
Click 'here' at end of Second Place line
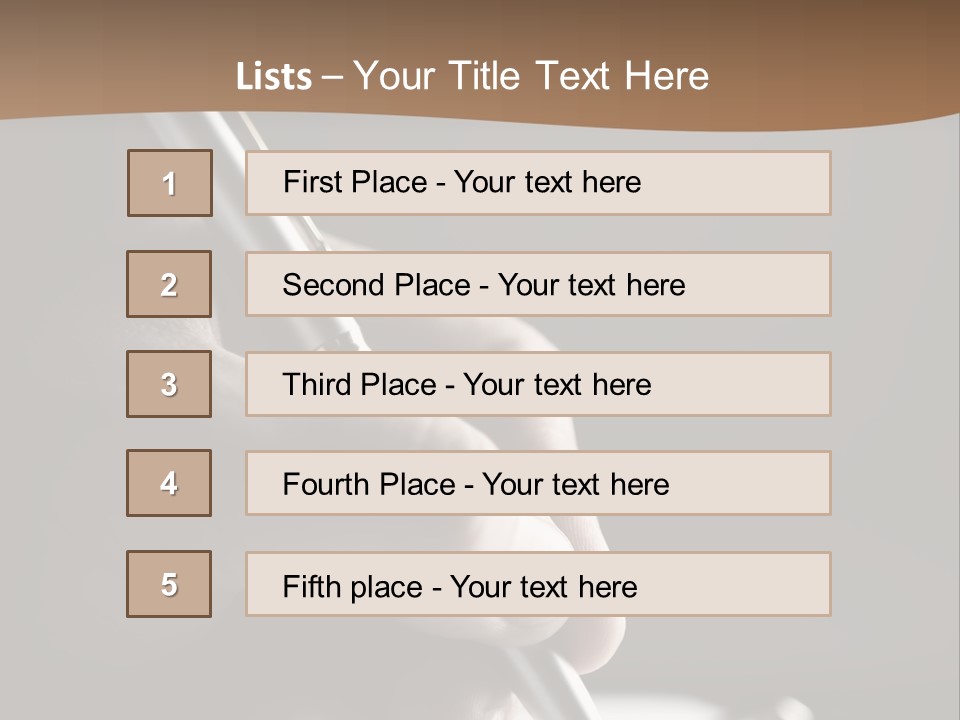point(655,285)
